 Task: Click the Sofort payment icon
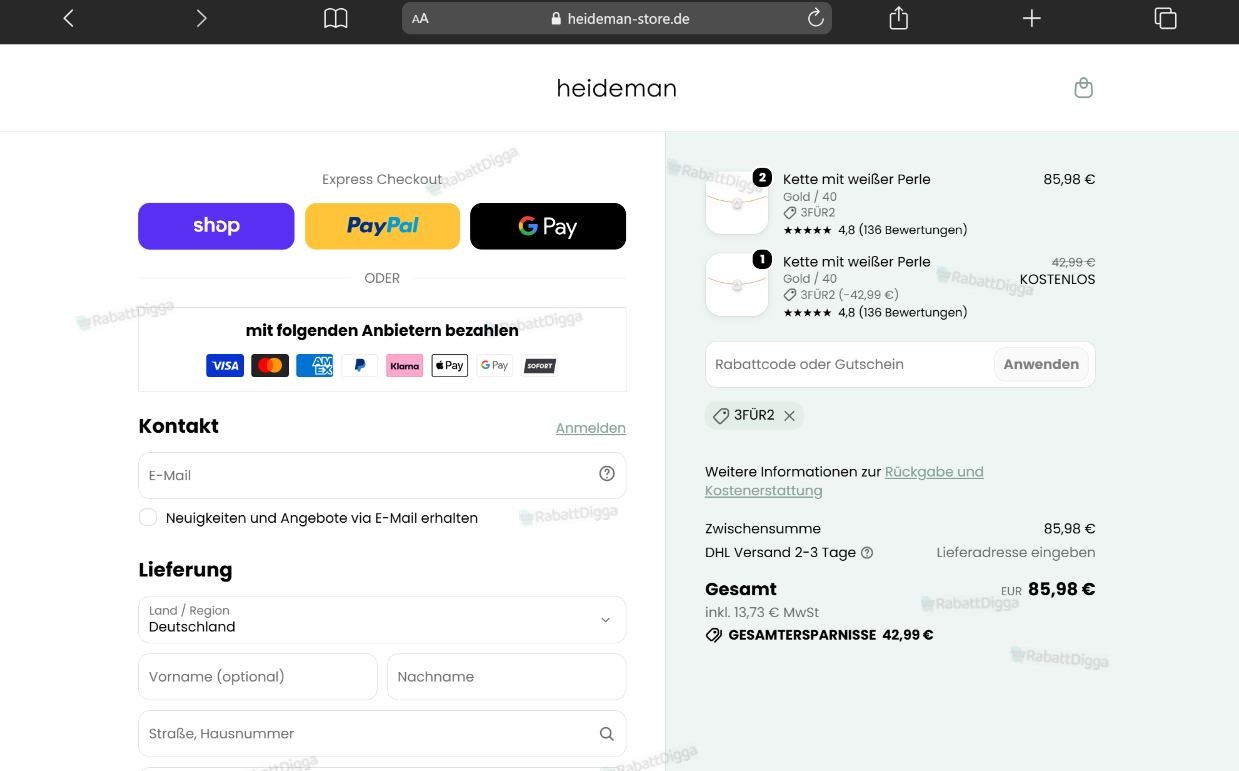540,365
